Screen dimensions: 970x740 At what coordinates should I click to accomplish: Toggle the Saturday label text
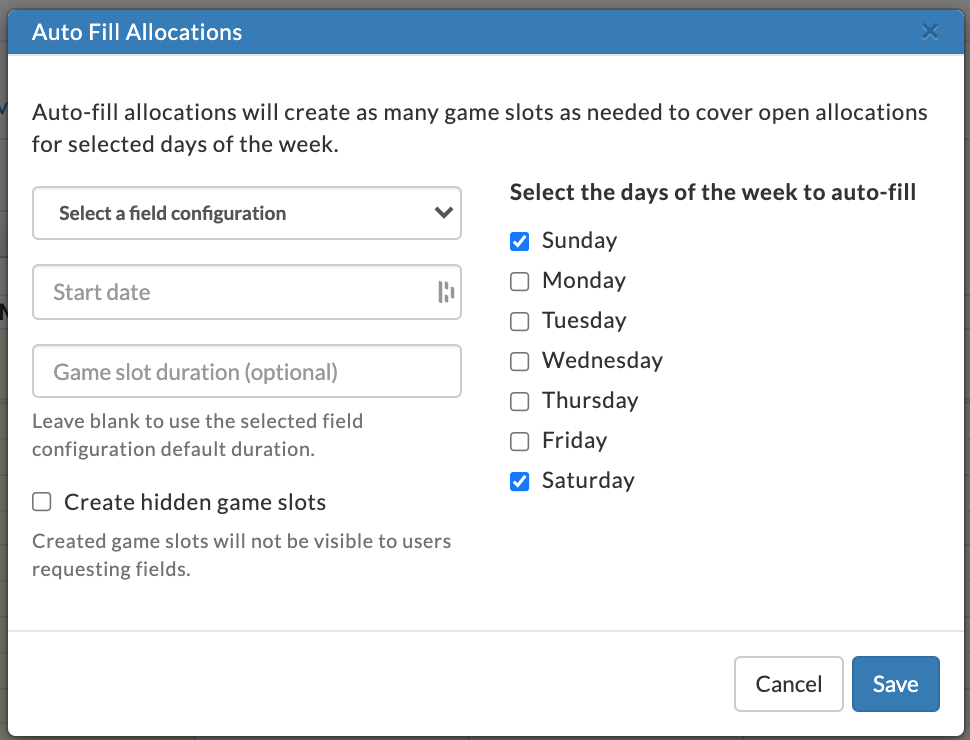pyautogui.click(x=588, y=481)
